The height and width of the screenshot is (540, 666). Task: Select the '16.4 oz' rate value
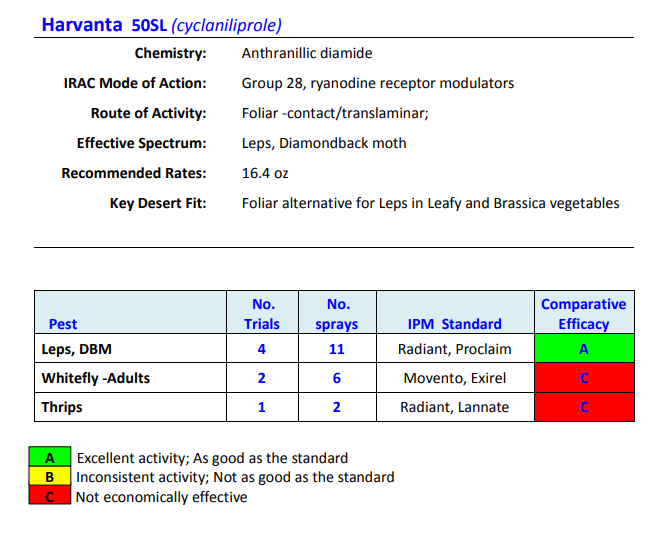[265, 173]
